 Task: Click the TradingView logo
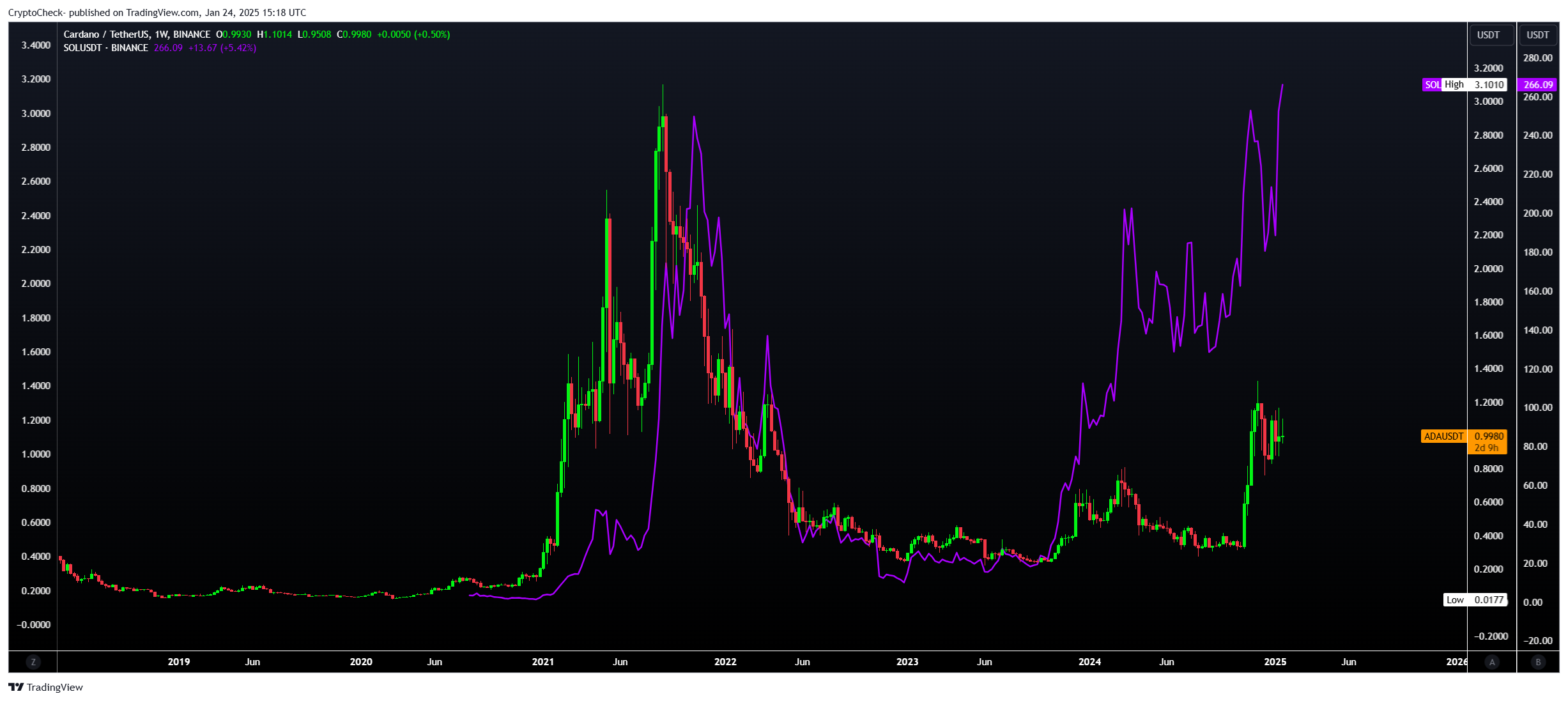coord(45,687)
